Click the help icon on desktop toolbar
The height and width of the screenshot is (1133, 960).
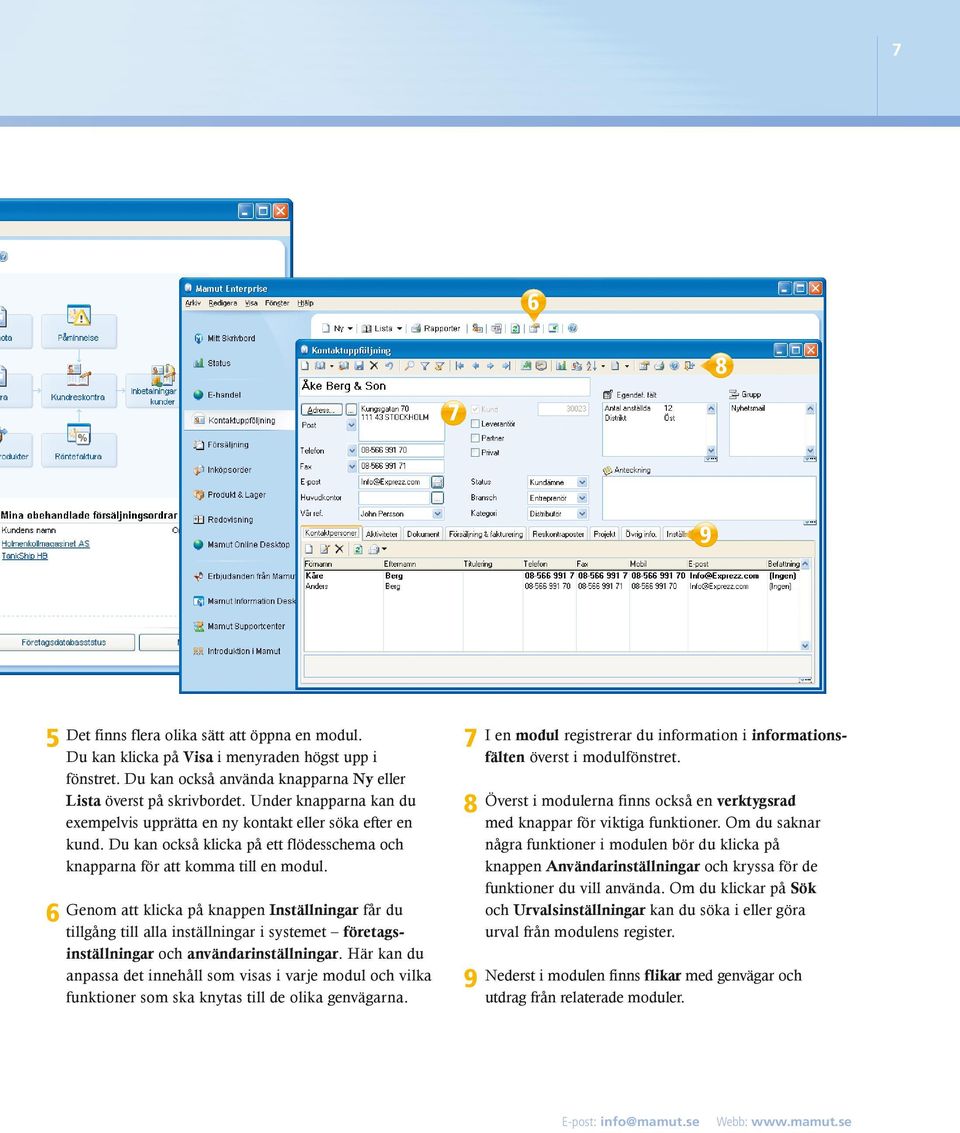[572, 329]
